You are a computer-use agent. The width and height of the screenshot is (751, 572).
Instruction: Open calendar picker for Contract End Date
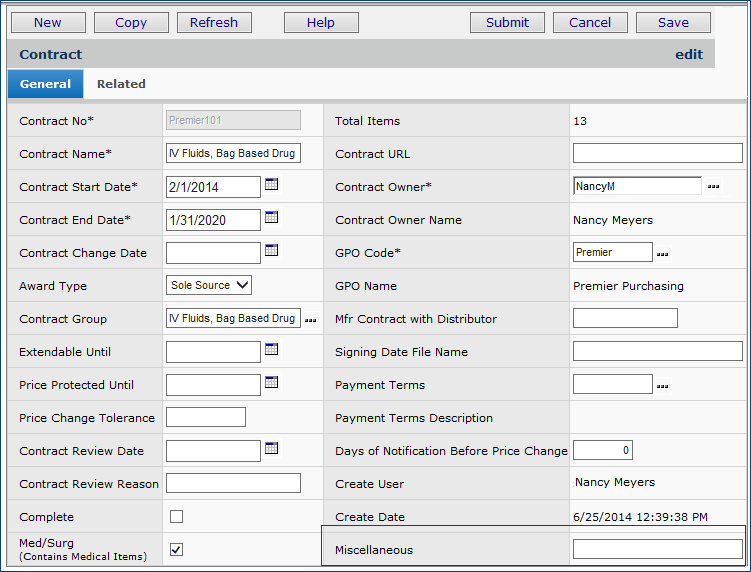(271, 218)
